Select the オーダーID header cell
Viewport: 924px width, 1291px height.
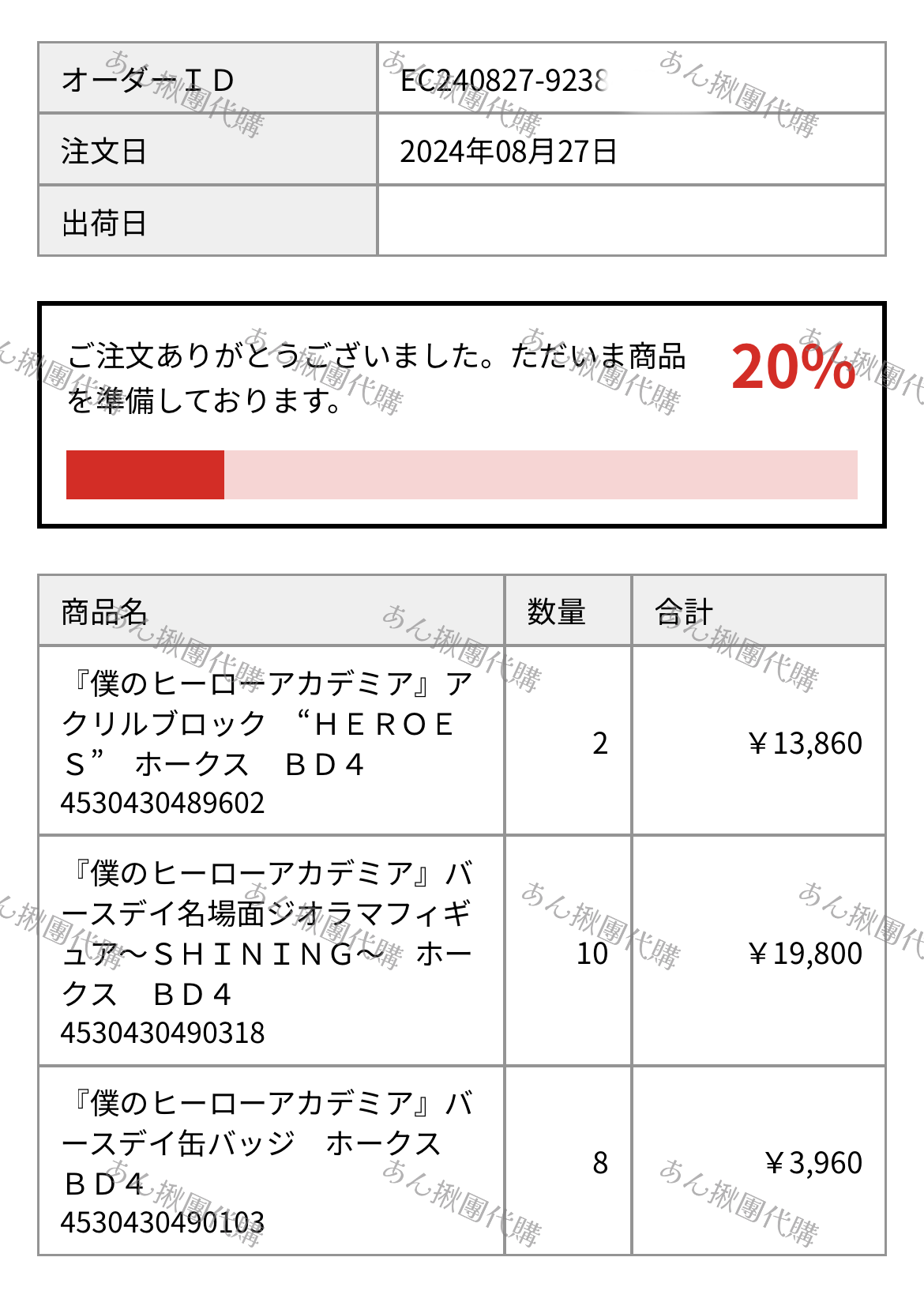click(208, 78)
